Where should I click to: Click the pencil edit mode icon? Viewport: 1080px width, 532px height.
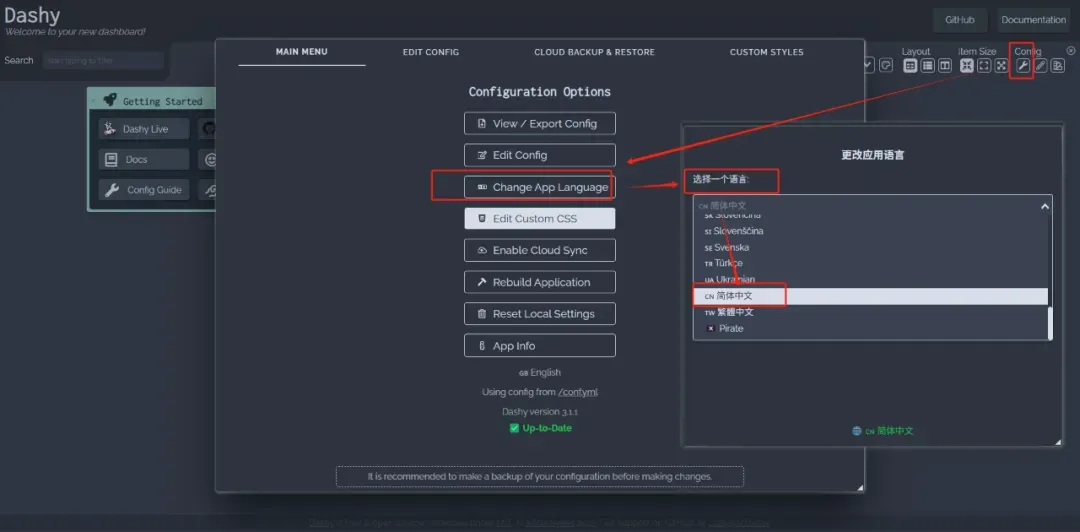(1040, 66)
